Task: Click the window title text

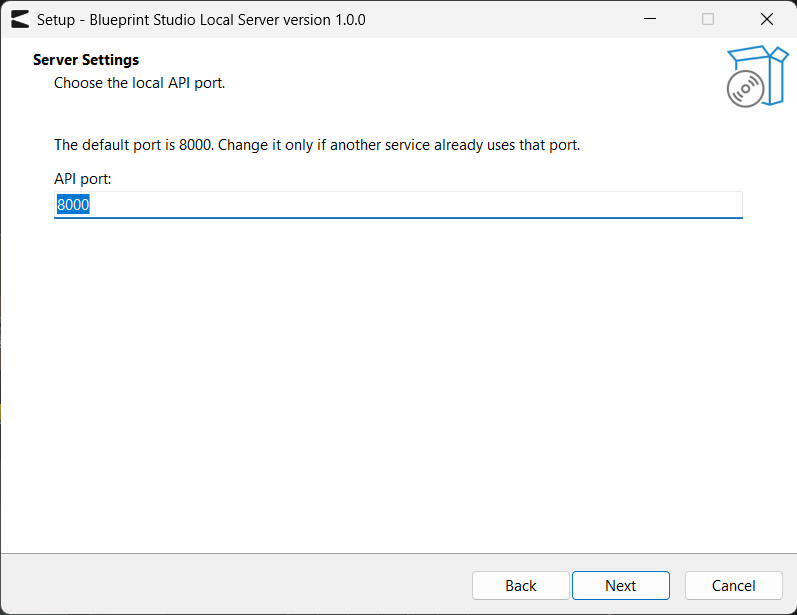Action: 201,20
